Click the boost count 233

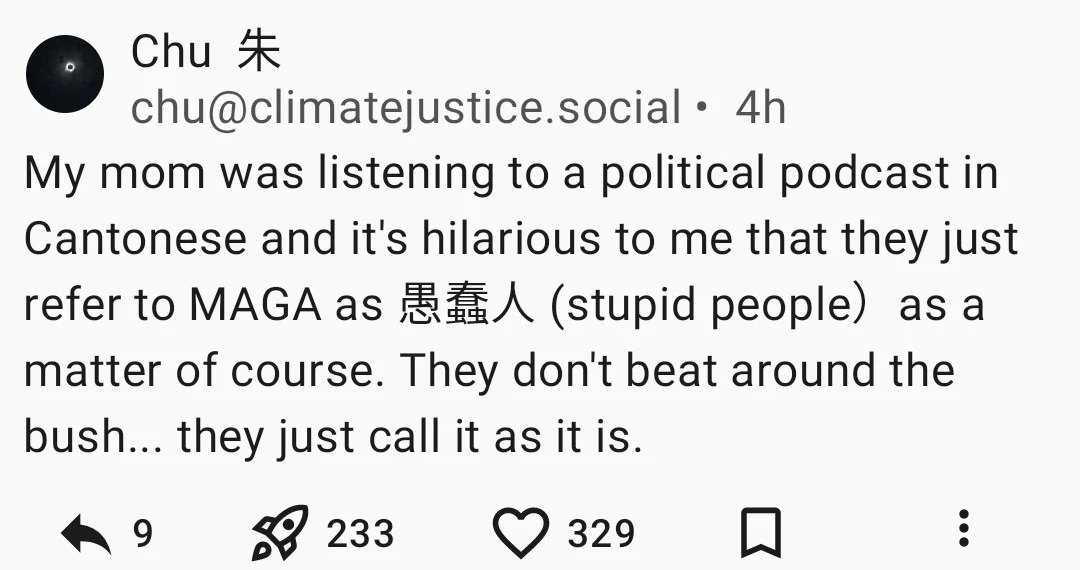[x=360, y=533]
